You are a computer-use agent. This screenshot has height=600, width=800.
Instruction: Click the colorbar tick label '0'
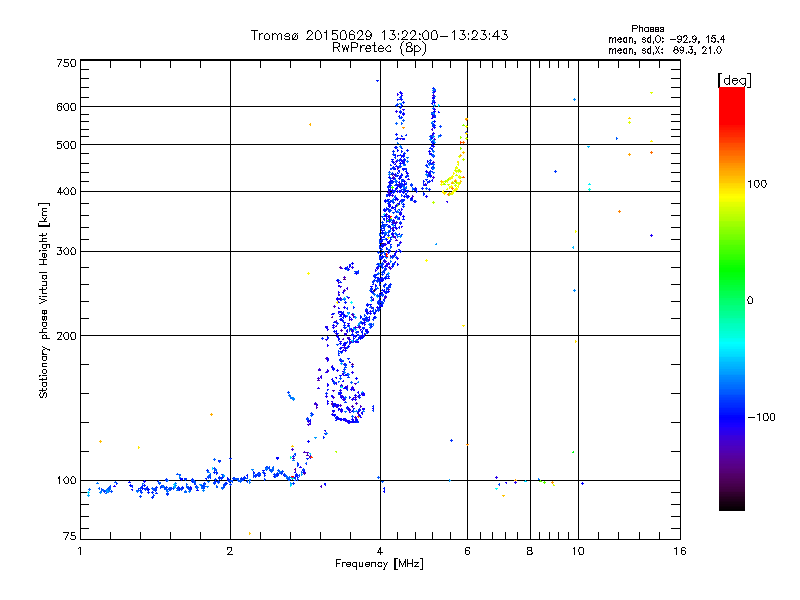[x=750, y=301]
